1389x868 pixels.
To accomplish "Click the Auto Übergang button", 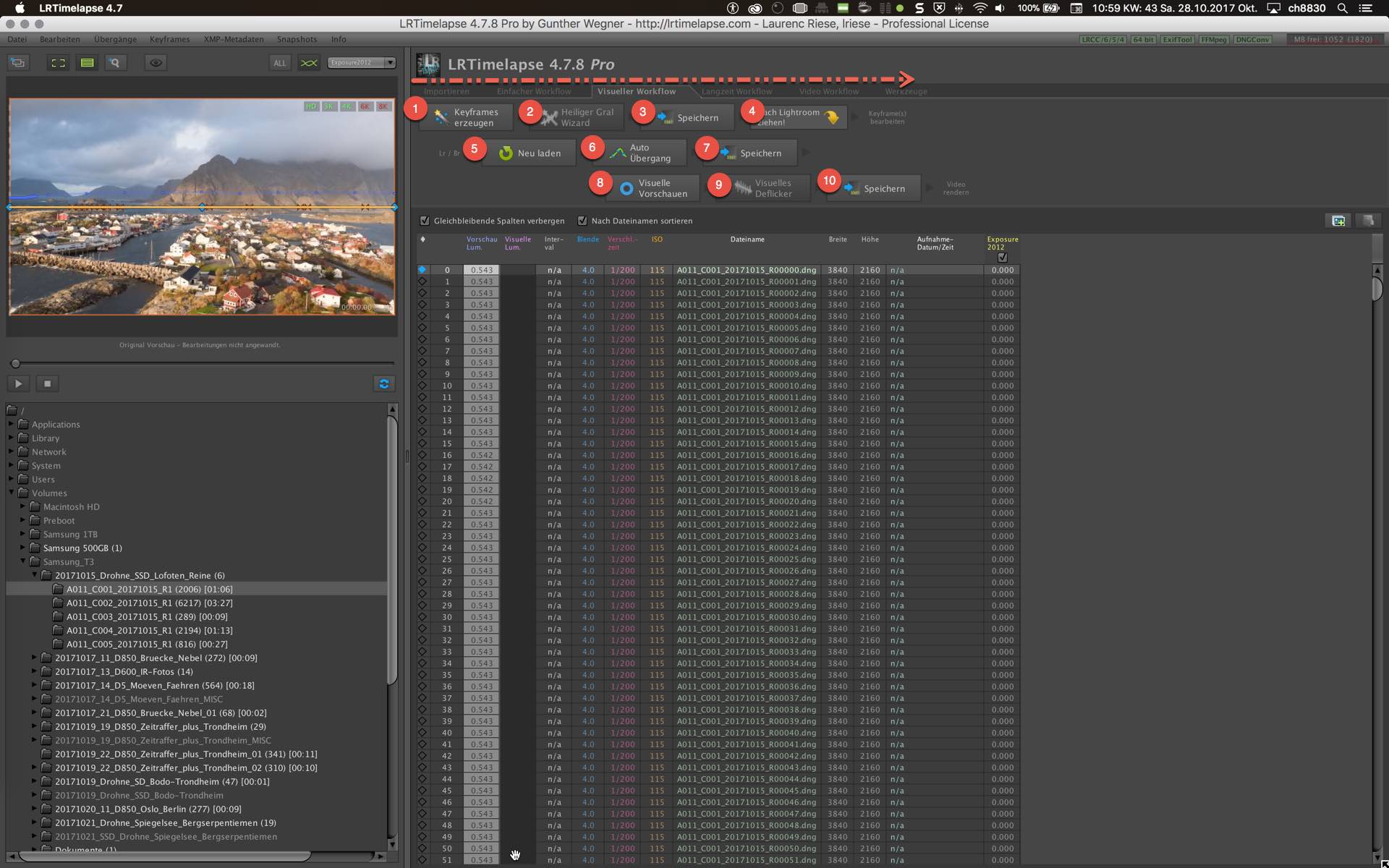I will (640, 153).
